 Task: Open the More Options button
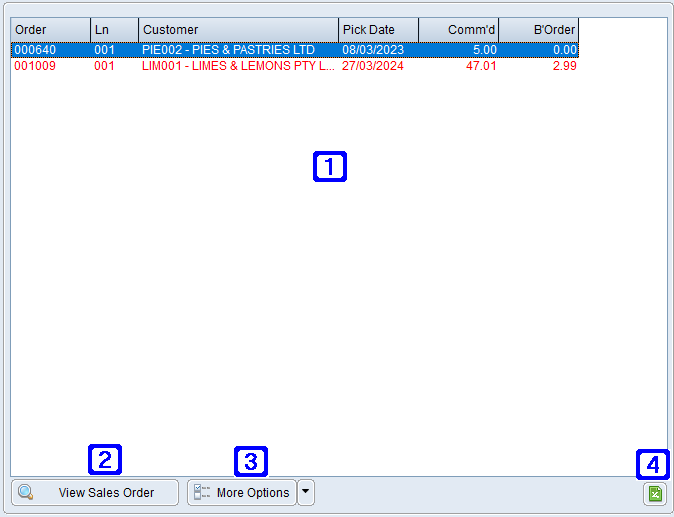point(242,493)
